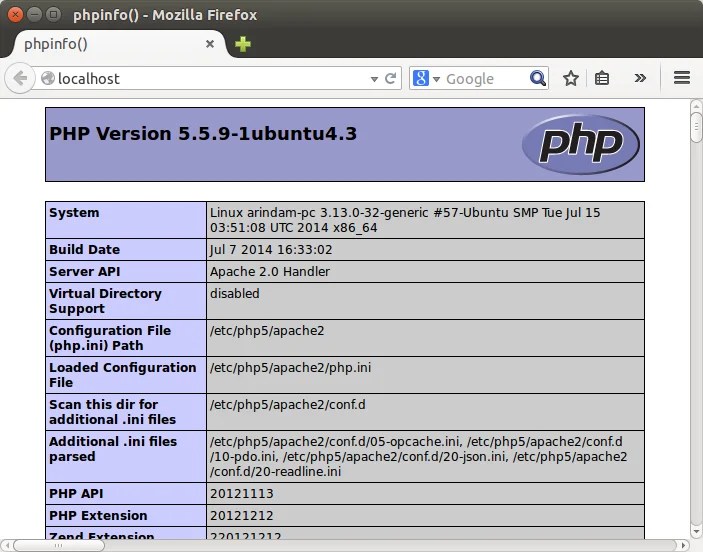Click the Apache 2.0 Handler value

click(270, 272)
